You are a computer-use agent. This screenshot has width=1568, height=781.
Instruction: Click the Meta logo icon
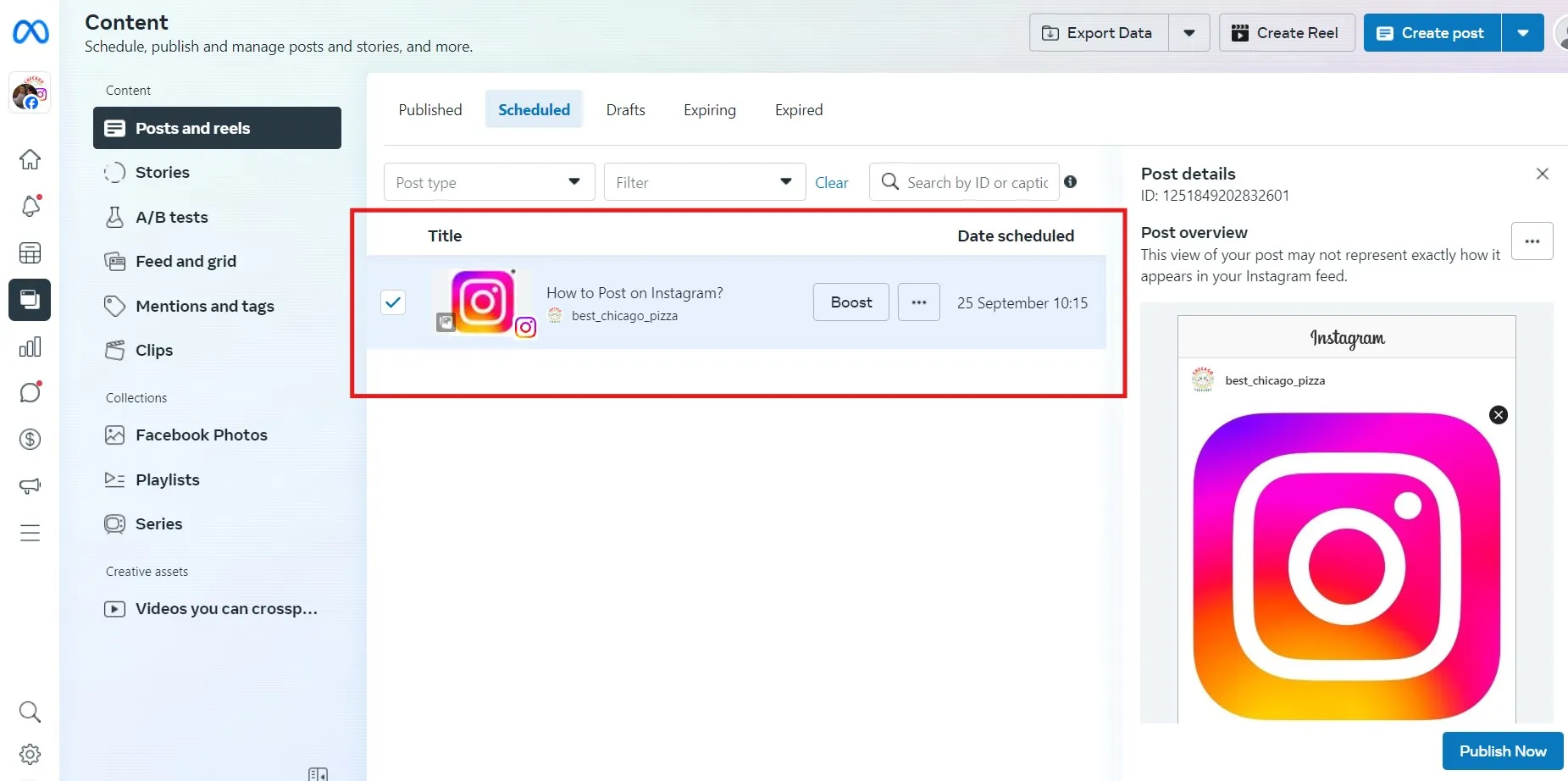30,32
